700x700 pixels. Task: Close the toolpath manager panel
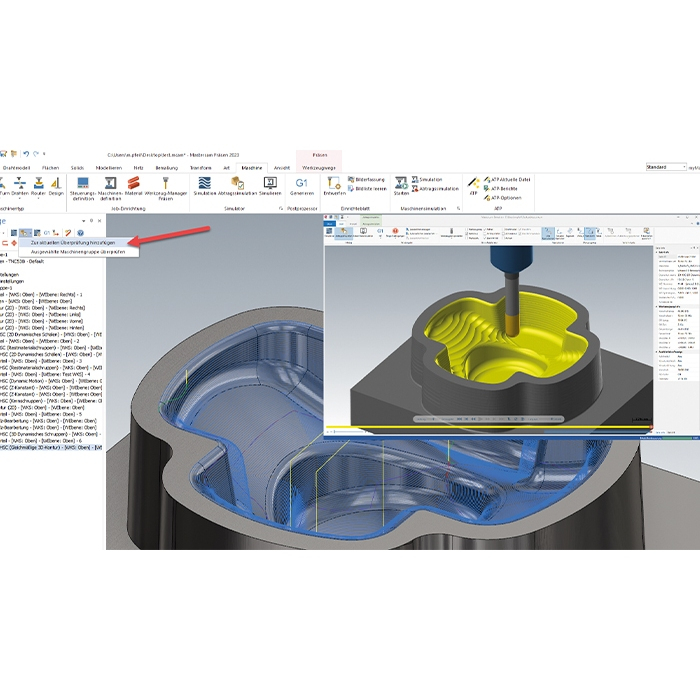(100, 221)
